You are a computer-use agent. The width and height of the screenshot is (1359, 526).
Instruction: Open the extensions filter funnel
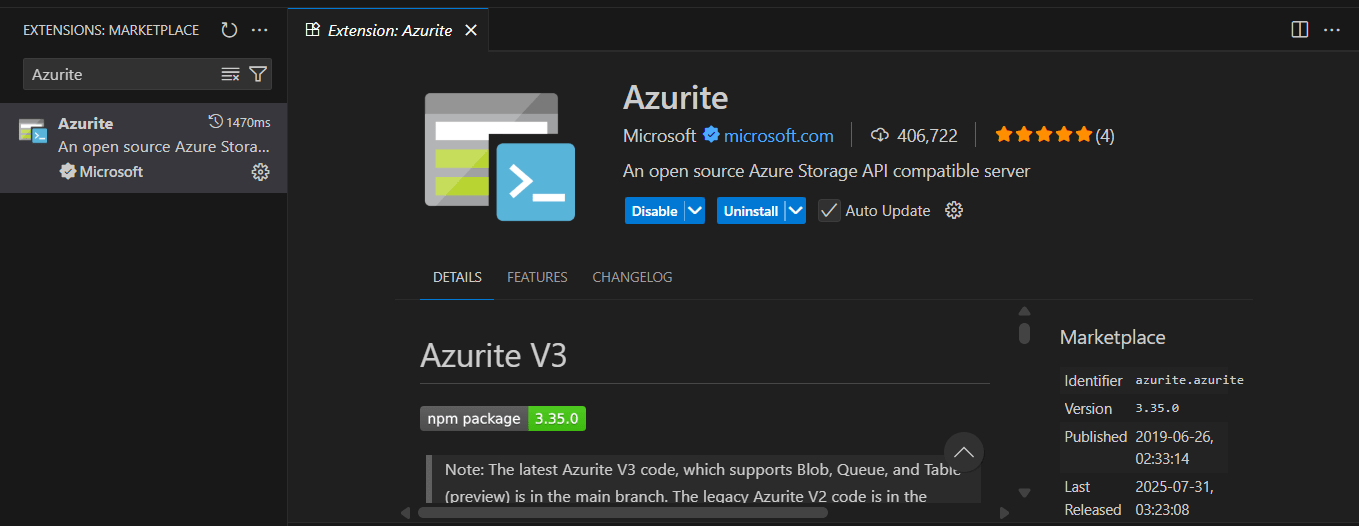258,74
